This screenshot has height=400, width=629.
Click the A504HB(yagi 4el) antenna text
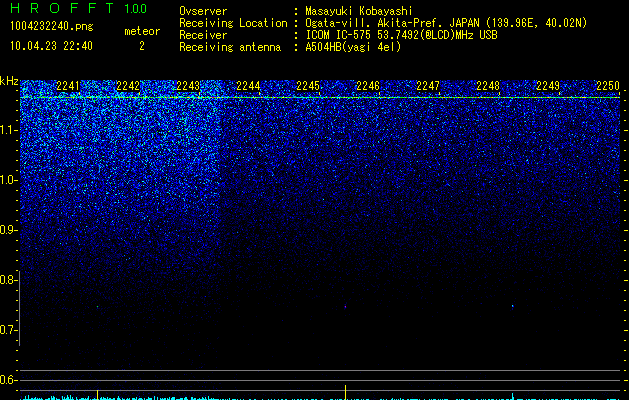[353, 47]
